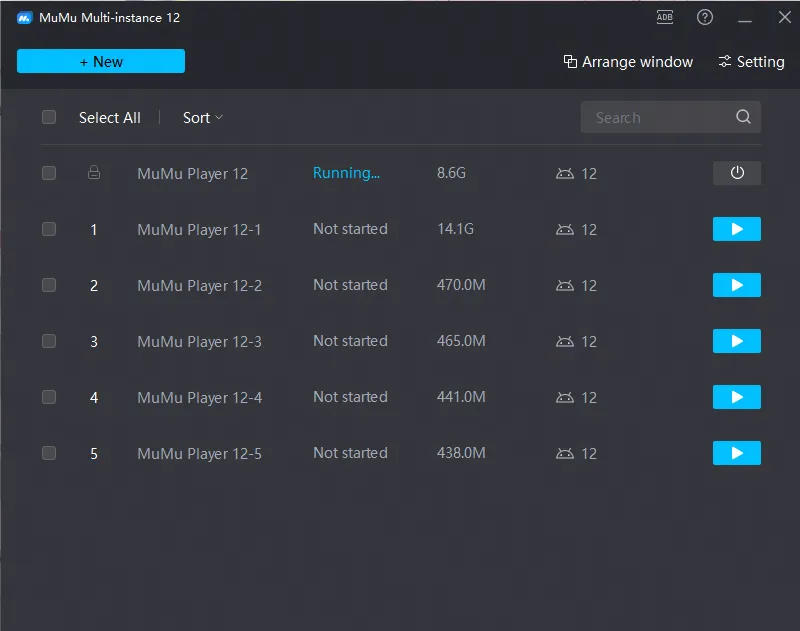This screenshot has height=631, width=800.
Task: Click the 14.1G size value
Action: [455, 229]
